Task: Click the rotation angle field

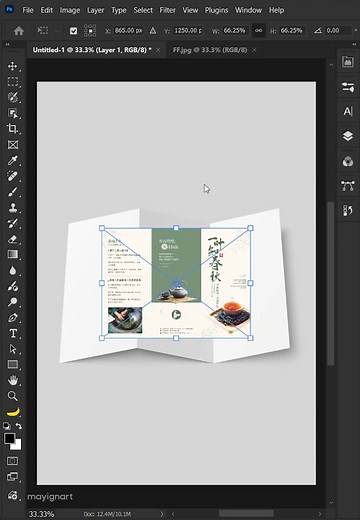Action: [338, 31]
